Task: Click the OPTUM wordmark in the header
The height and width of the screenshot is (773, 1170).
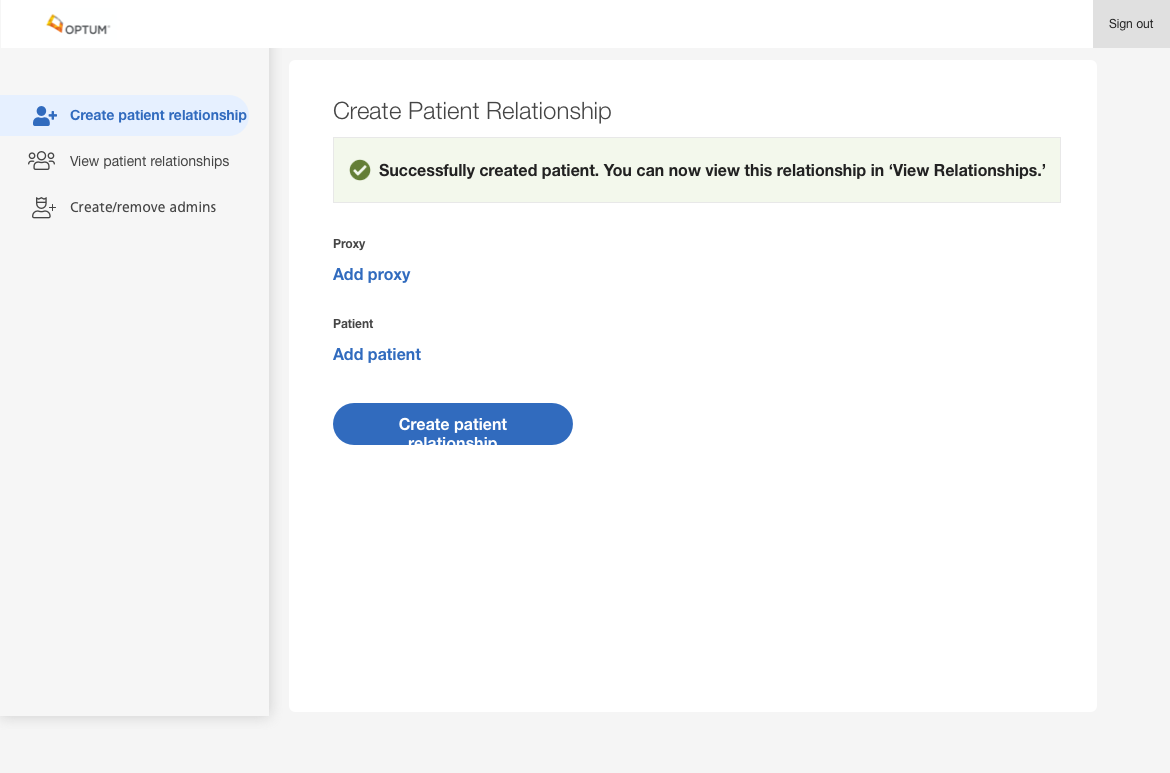Action: click(87, 30)
